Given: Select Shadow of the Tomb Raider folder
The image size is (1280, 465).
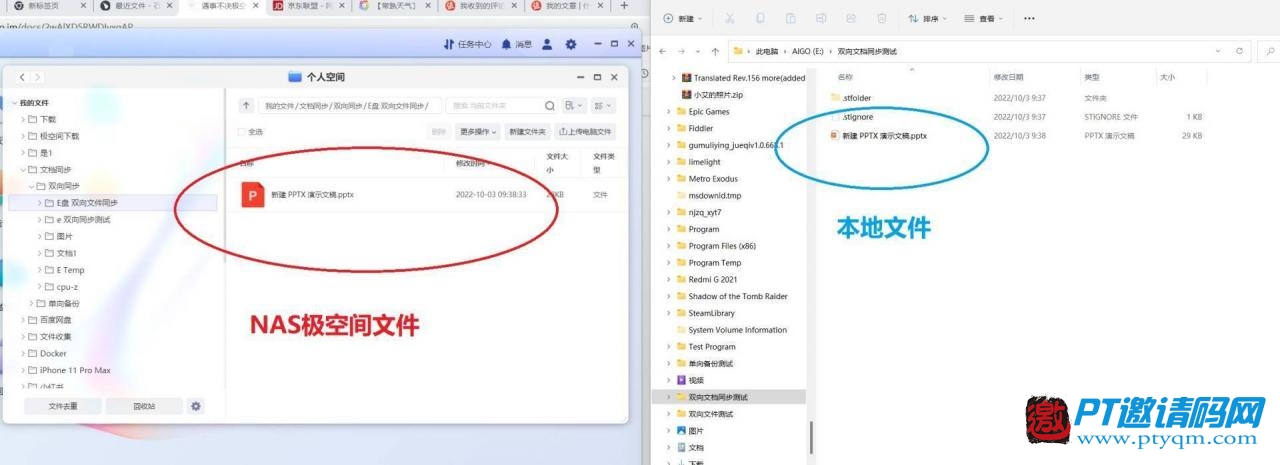Looking at the screenshot, I should tap(738, 296).
